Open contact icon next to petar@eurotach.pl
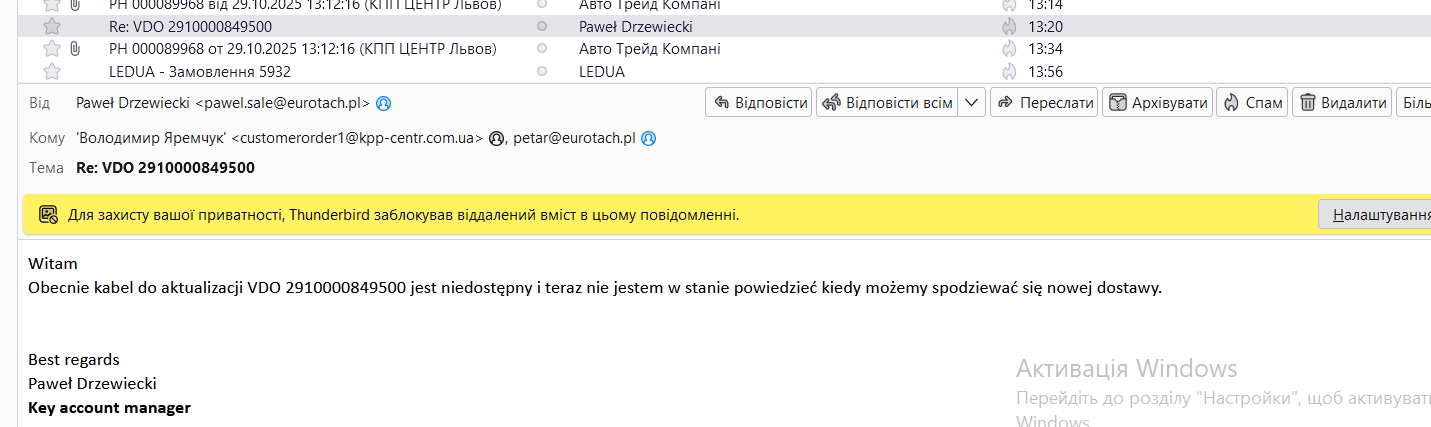The image size is (1431, 427). click(648, 138)
